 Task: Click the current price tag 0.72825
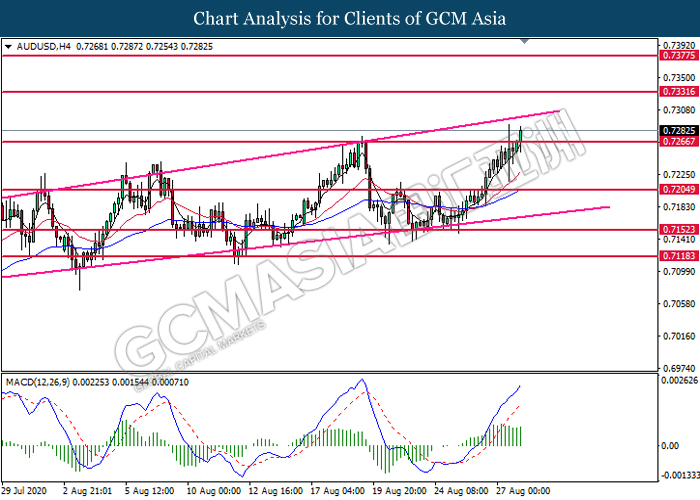coord(679,130)
